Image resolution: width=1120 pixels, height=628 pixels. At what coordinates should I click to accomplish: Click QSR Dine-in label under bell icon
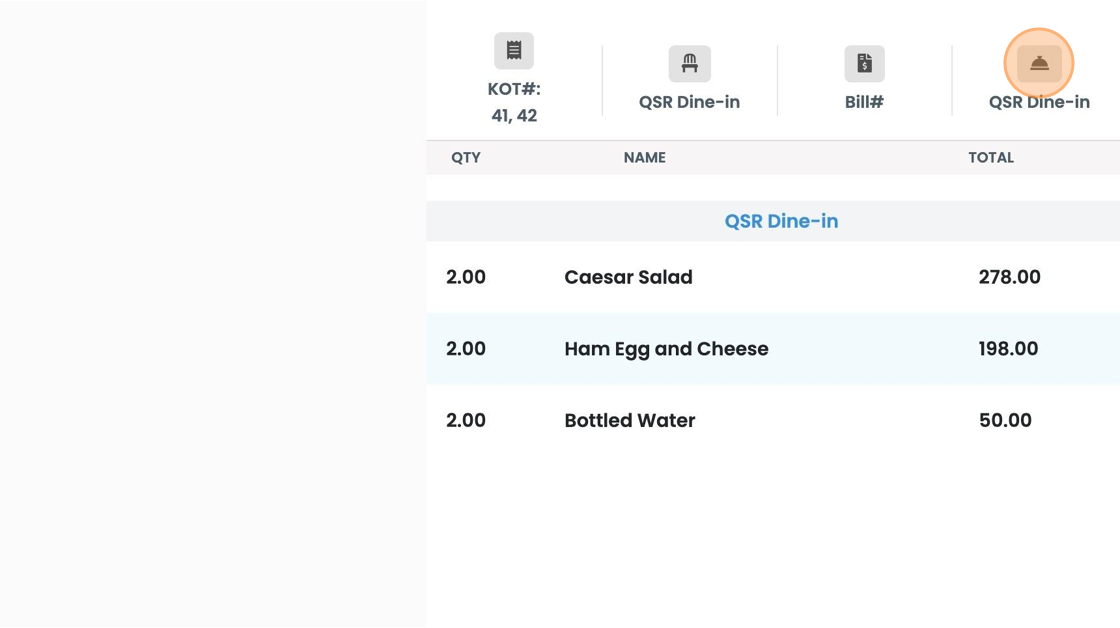point(1039,102)
